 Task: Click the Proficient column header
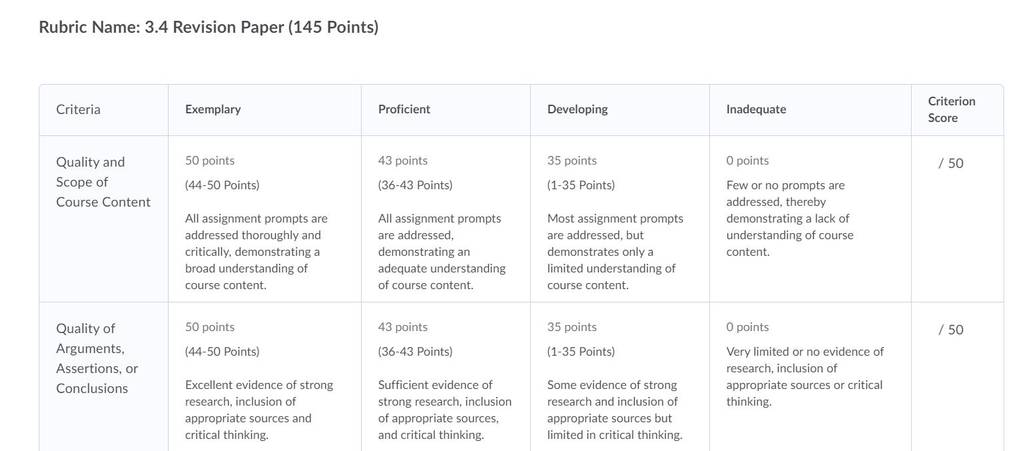point(404,110)
